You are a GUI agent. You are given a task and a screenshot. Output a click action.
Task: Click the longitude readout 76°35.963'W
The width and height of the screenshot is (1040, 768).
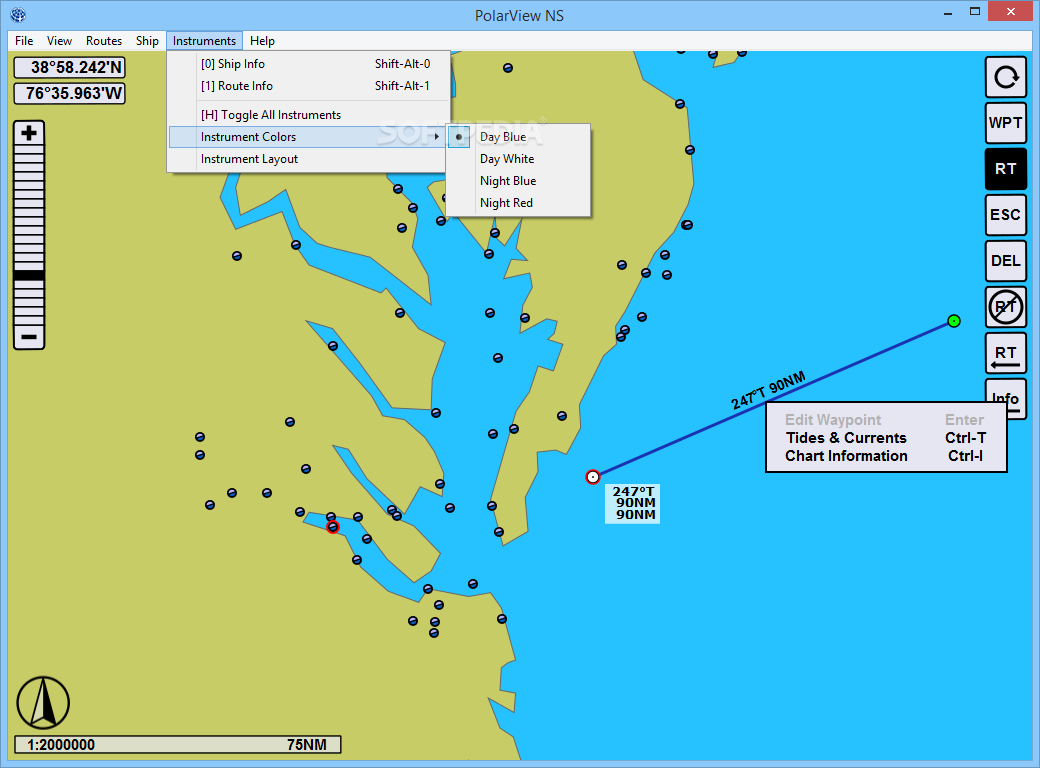point(70,94)
